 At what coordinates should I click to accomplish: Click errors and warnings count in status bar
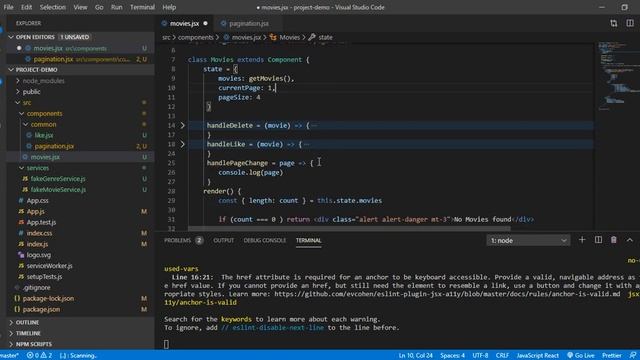[40, 356]
